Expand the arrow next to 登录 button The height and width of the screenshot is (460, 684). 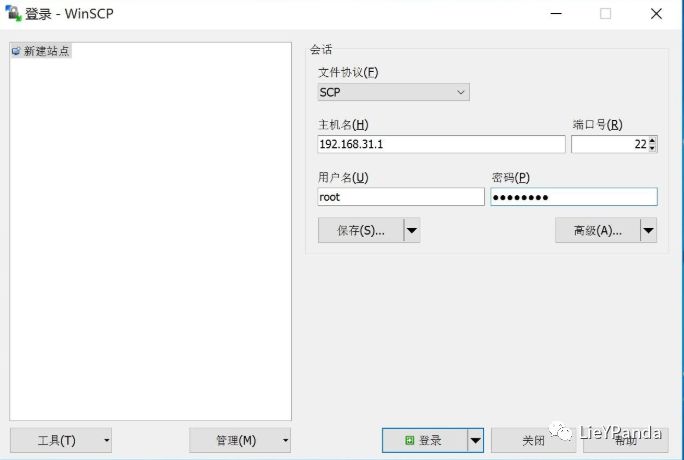click(x=475, y=440)
